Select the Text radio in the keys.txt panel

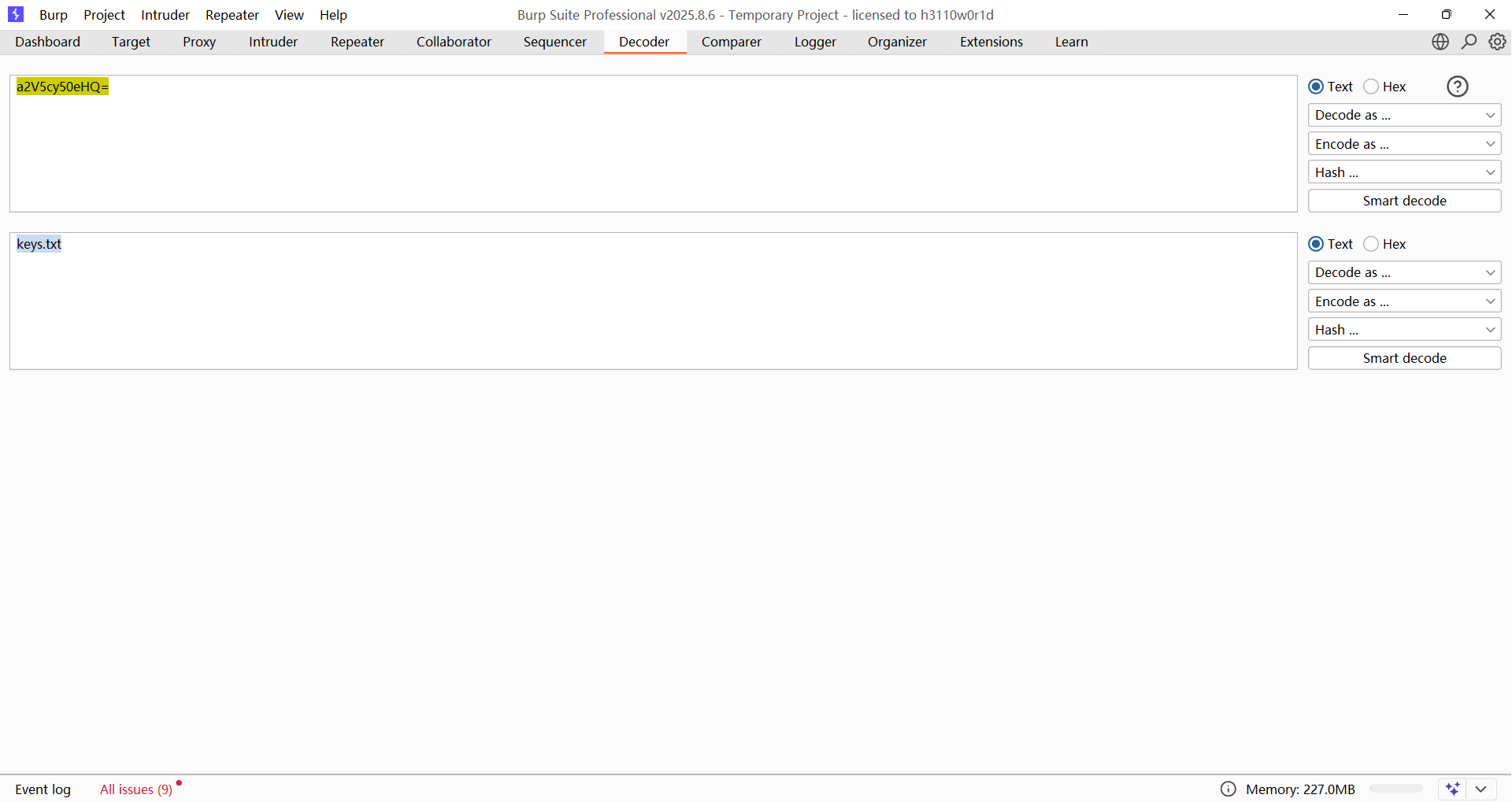(x=1316, y=244)
